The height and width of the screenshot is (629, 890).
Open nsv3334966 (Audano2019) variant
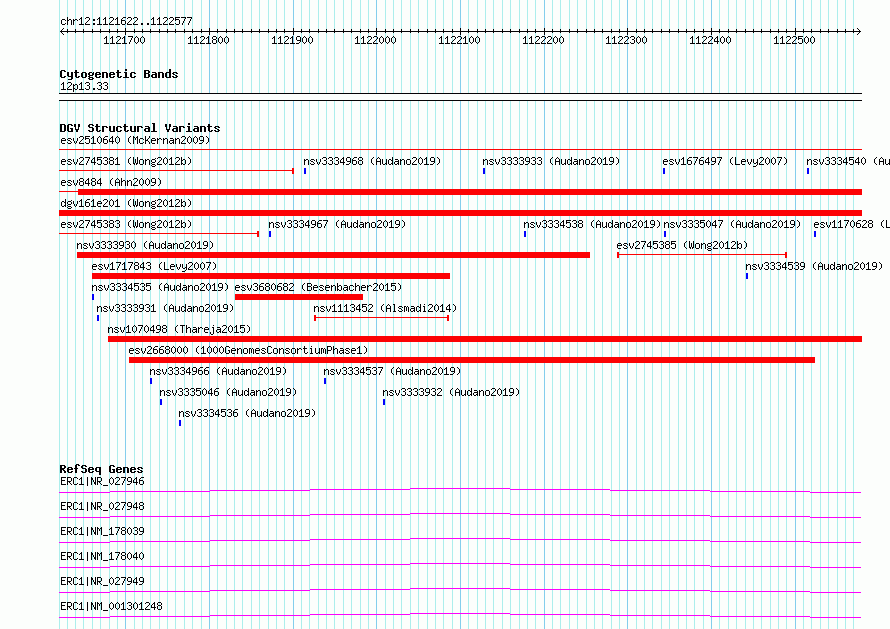tap(218, 371)
